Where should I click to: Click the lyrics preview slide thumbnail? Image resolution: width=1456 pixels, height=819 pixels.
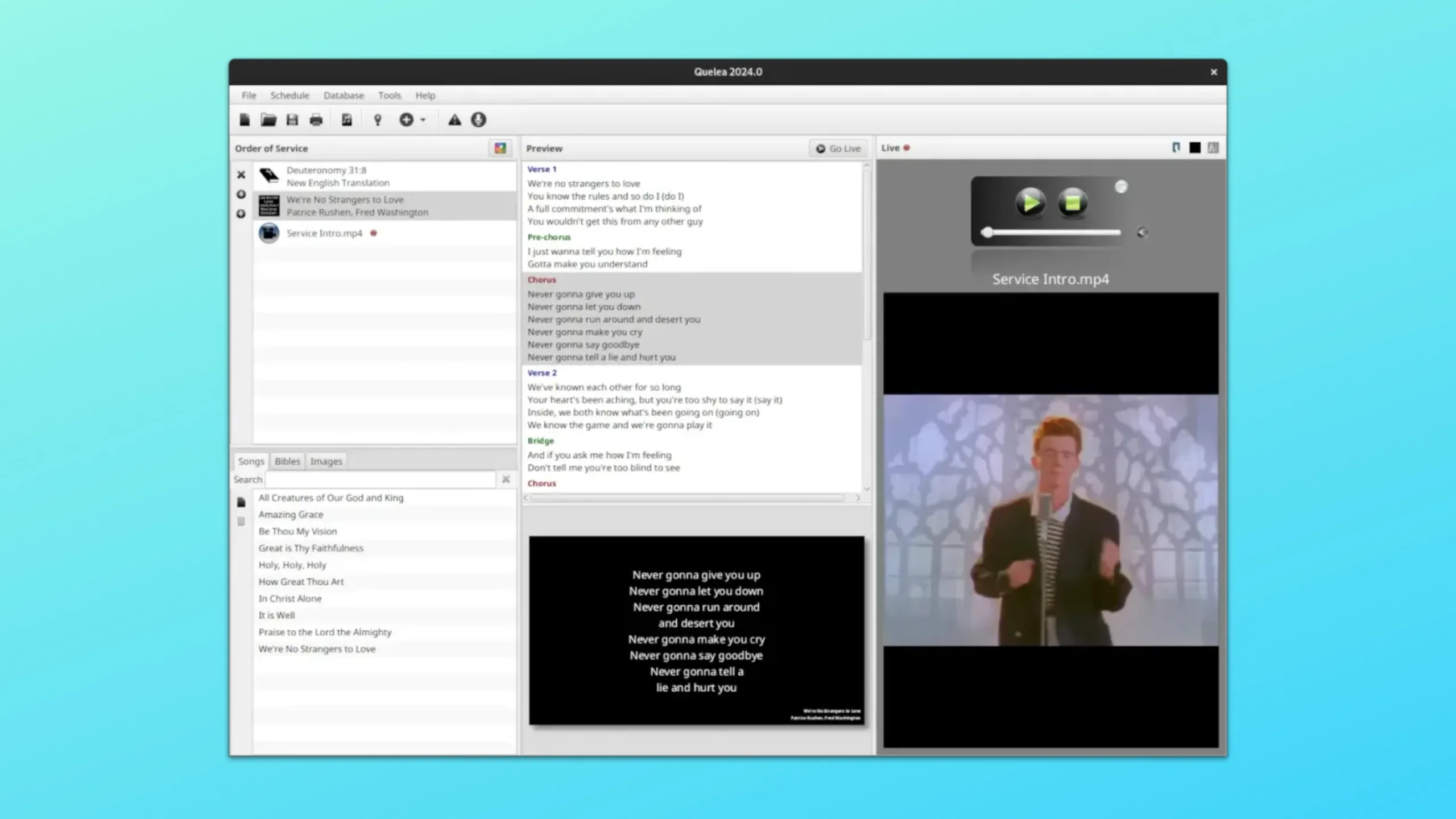696,630
